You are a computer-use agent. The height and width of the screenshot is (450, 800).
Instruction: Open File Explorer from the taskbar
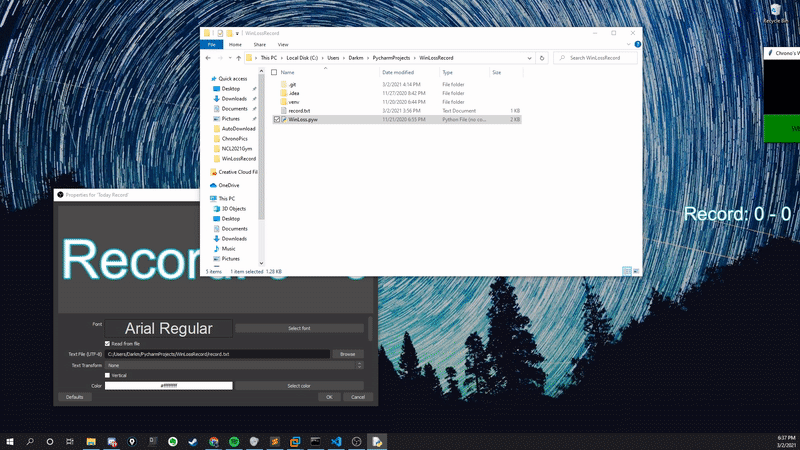pyautogui.click(x=91, y=442)
